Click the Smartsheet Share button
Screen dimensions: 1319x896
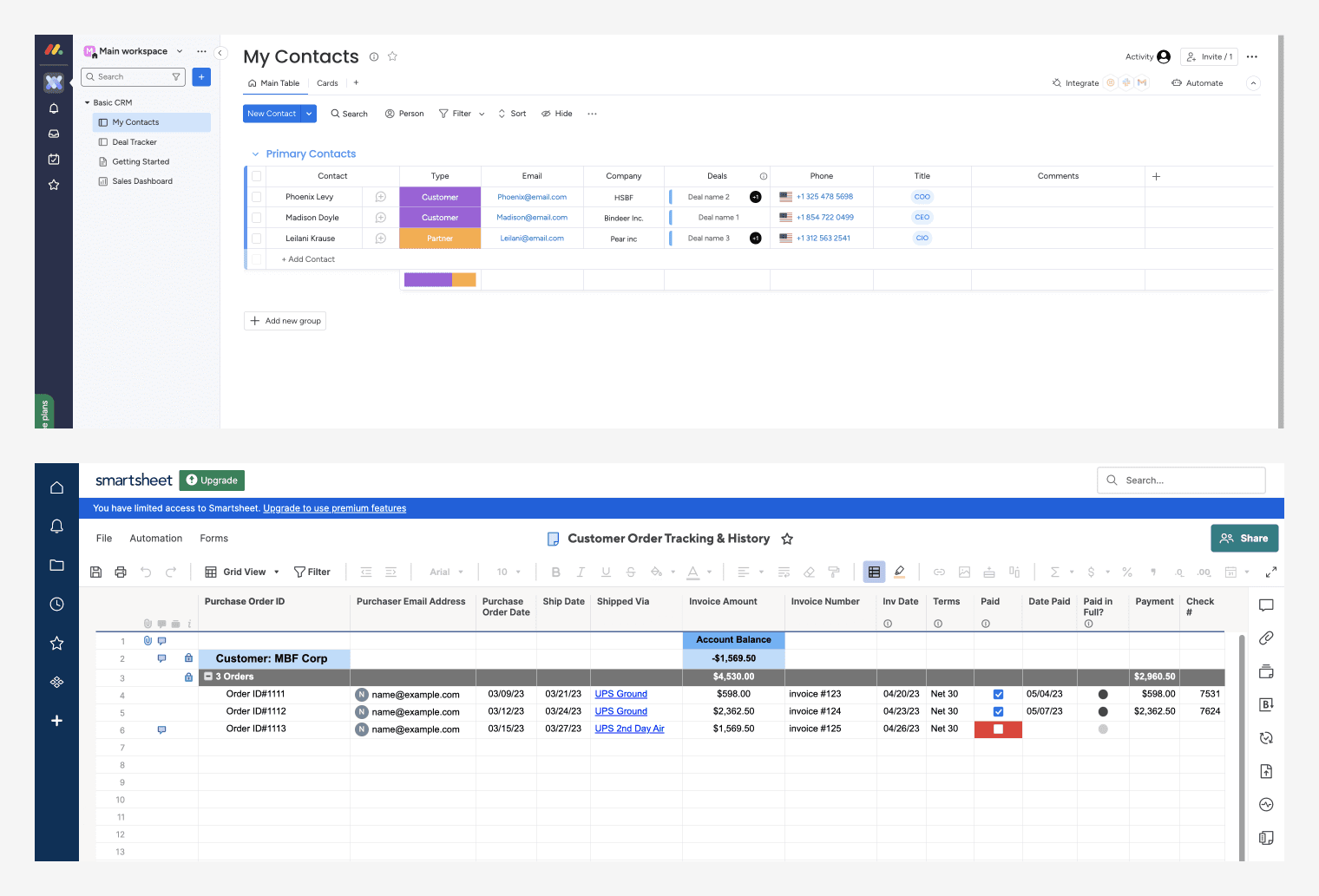[x=1244, y=539]
